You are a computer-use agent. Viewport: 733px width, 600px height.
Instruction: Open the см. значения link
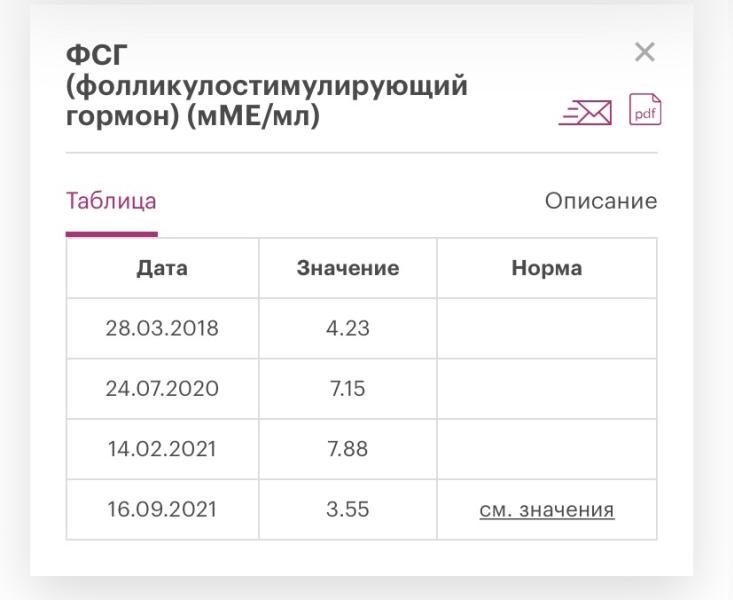tap(547, 509)
